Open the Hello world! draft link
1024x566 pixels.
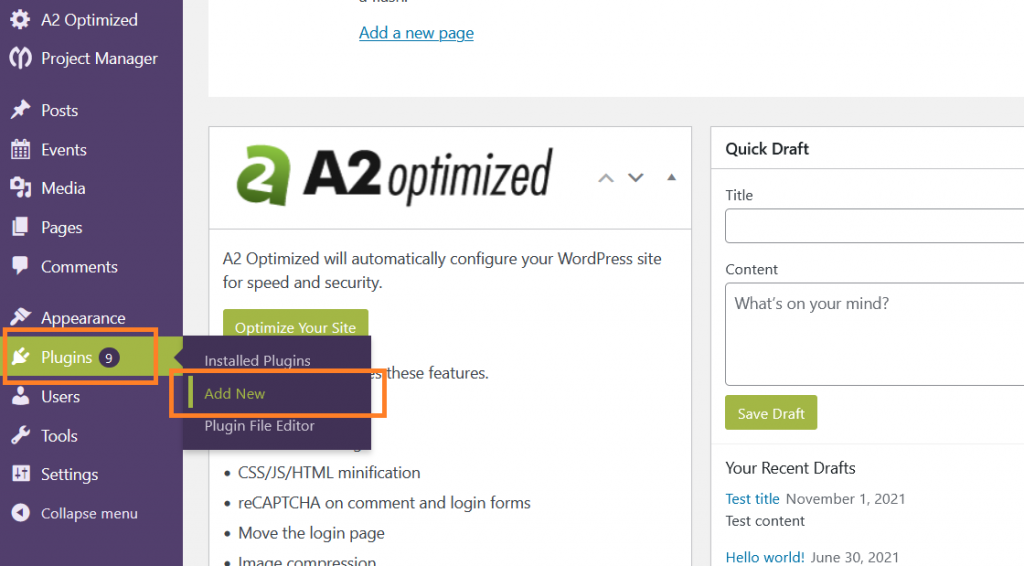765,557
